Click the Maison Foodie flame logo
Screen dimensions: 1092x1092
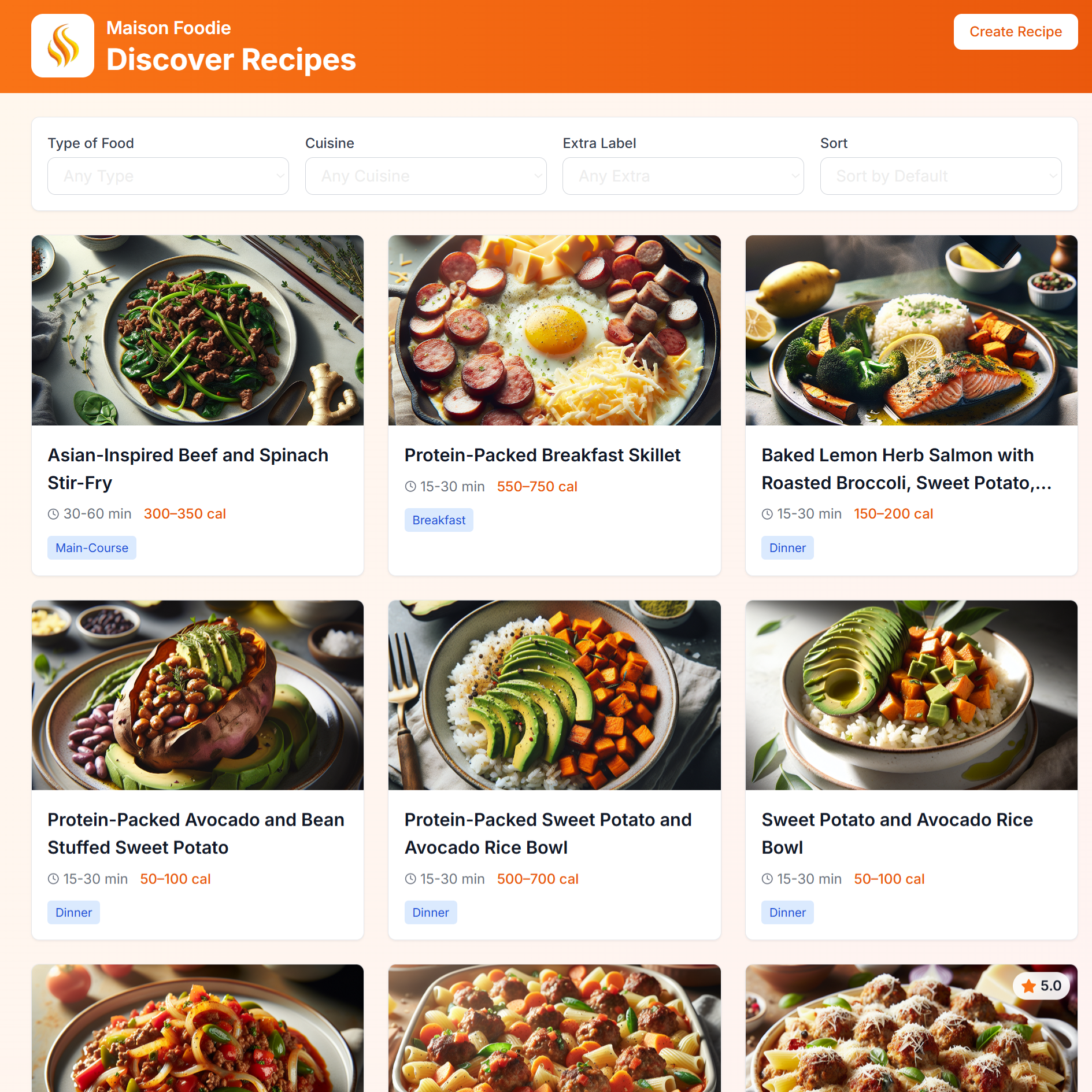click(x=62, y=45)
